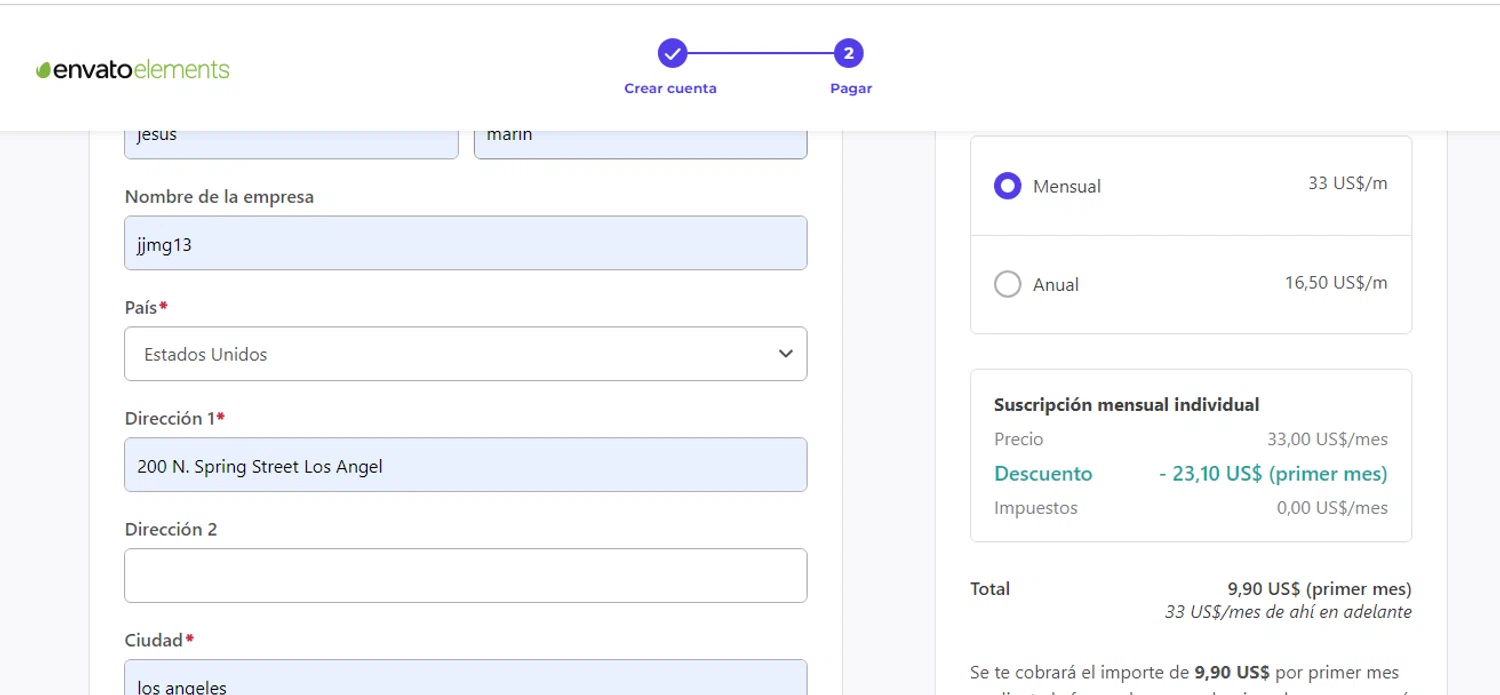1500x695 pixels.
Task: Select the 33 US$/mes de ahí en adelante note
Action: click(x=1288, y=612)
